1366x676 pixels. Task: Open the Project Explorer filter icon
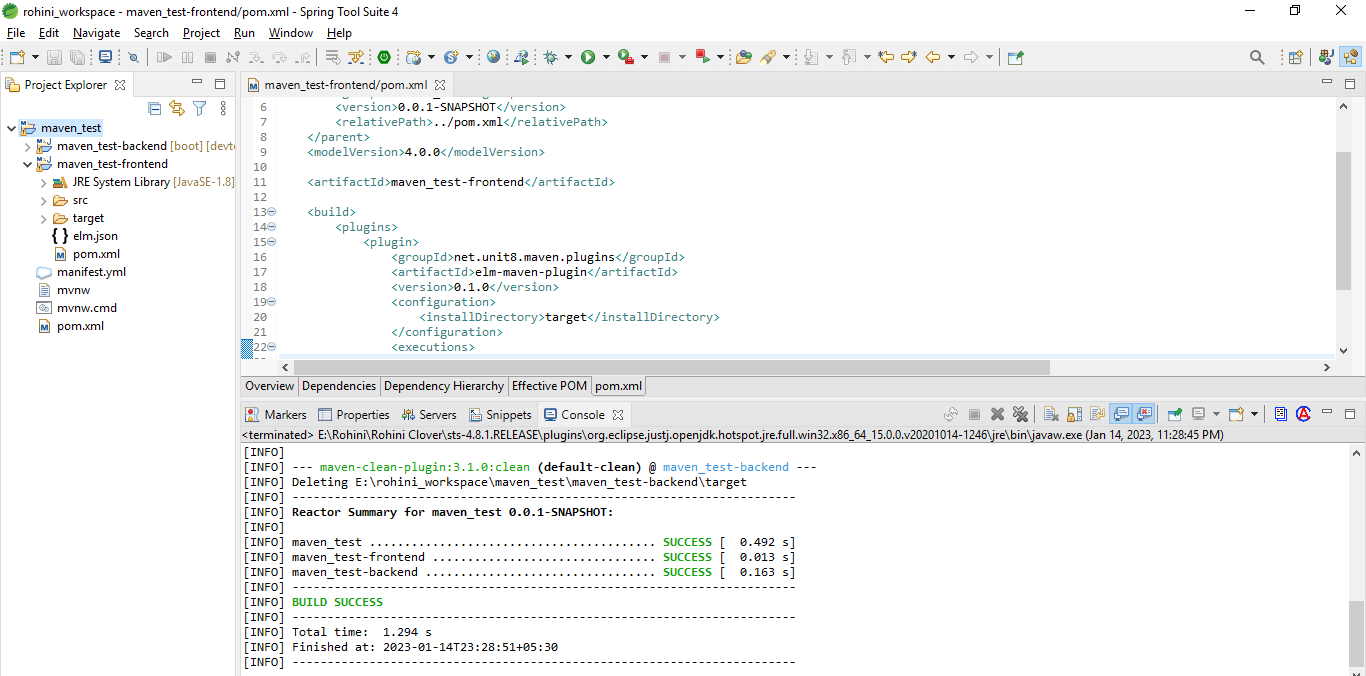pyautogui.click(x=199, y=108)
